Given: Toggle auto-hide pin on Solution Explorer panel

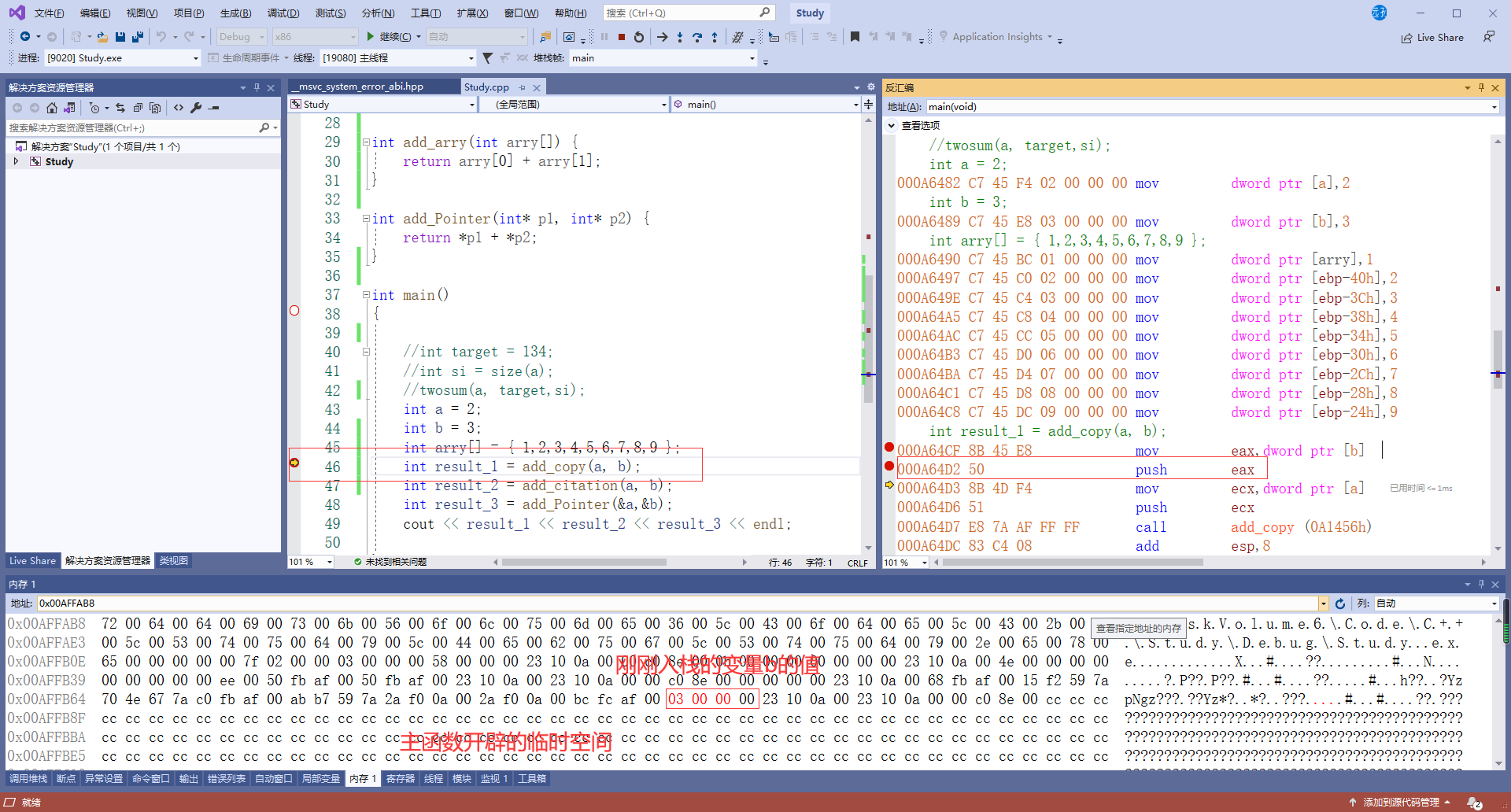Looking at the screenshot, I should tap(257, 87).
